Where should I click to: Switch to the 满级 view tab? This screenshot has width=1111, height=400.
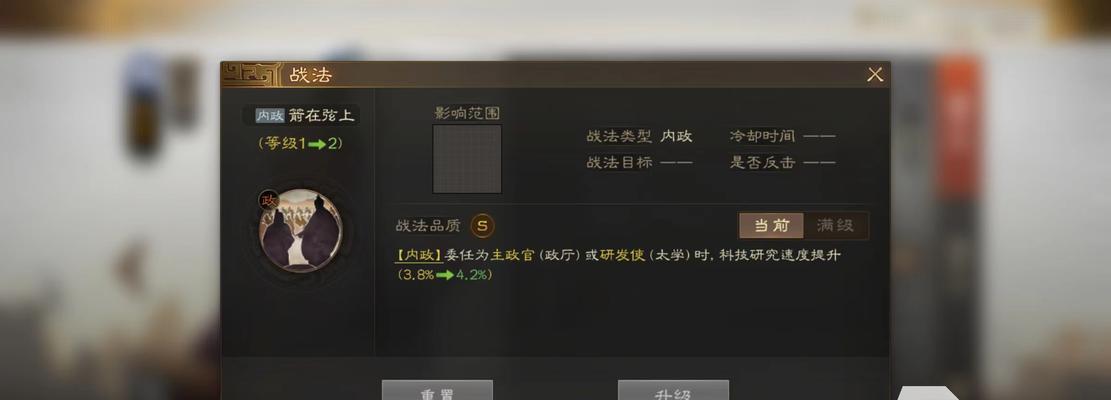(835, 226)
